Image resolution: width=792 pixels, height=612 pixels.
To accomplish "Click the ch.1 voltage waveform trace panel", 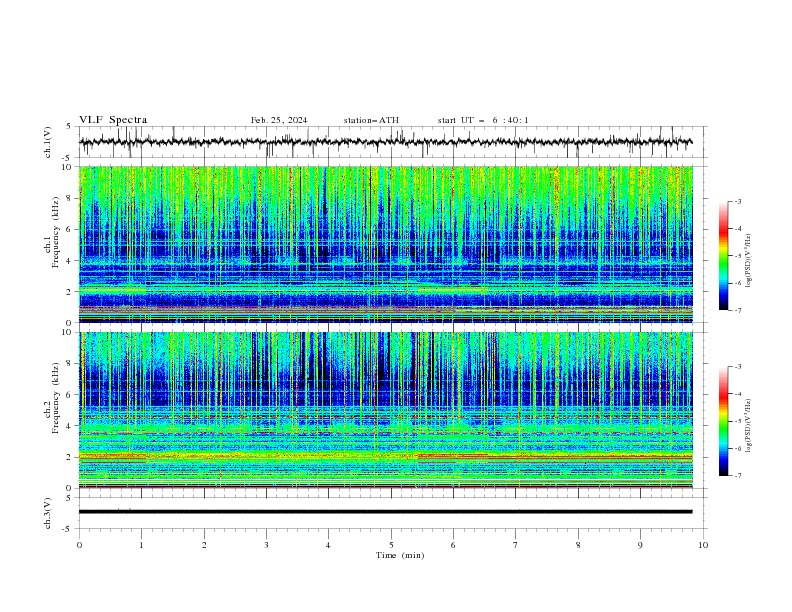I will click(391, 142).
